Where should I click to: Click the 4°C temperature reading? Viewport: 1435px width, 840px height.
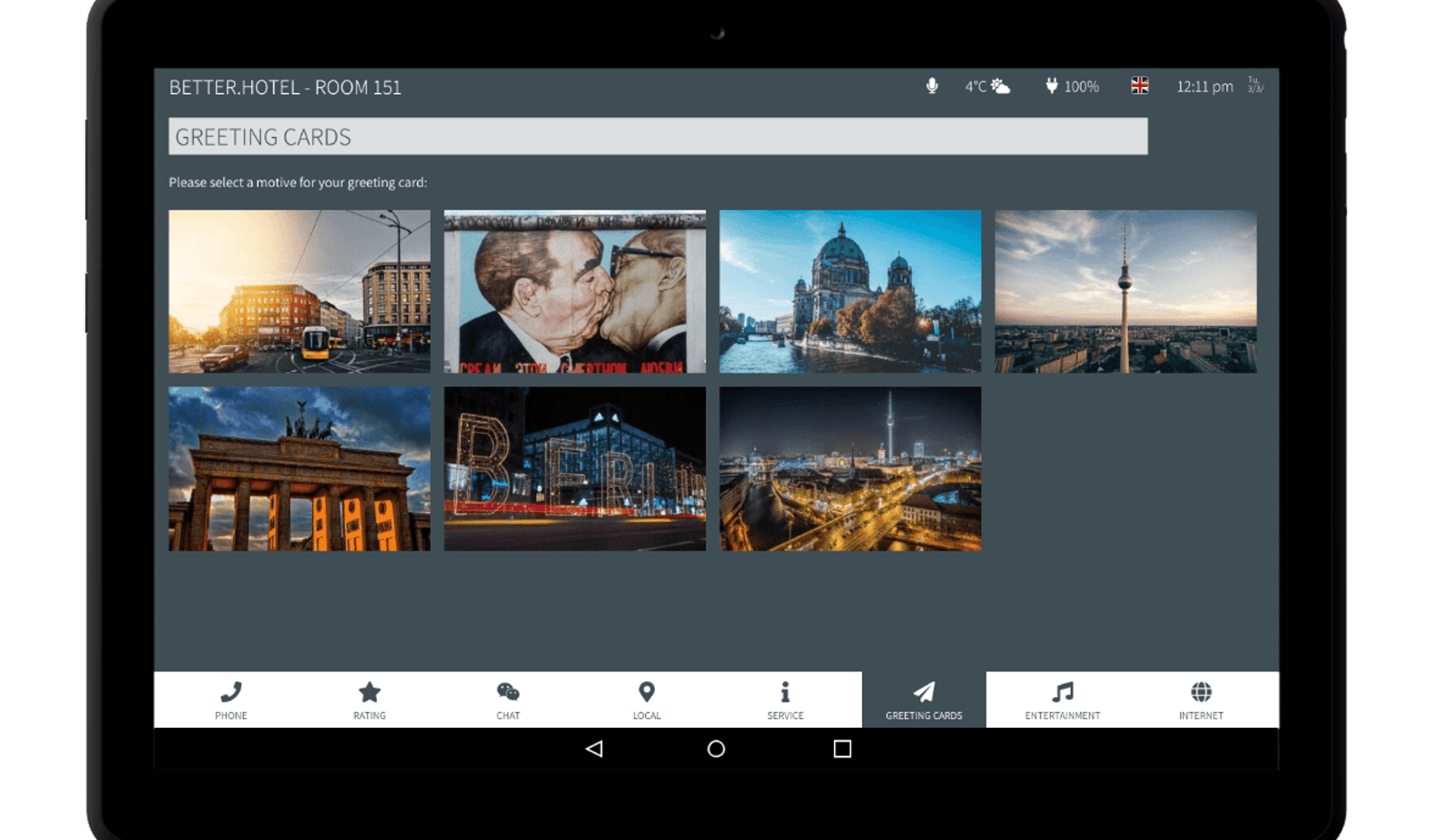976,87
